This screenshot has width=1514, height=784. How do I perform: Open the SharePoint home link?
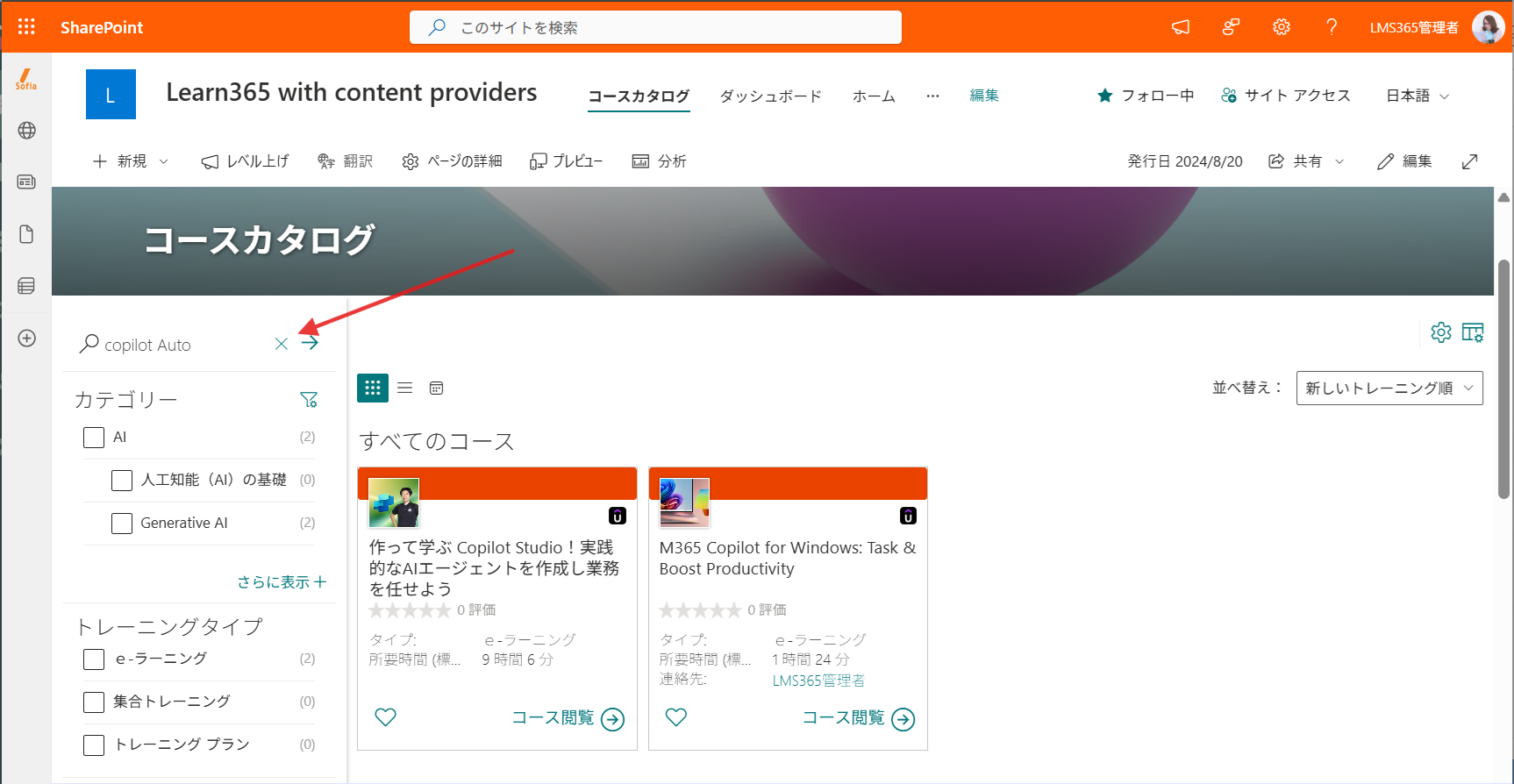(x=102, y=27)
